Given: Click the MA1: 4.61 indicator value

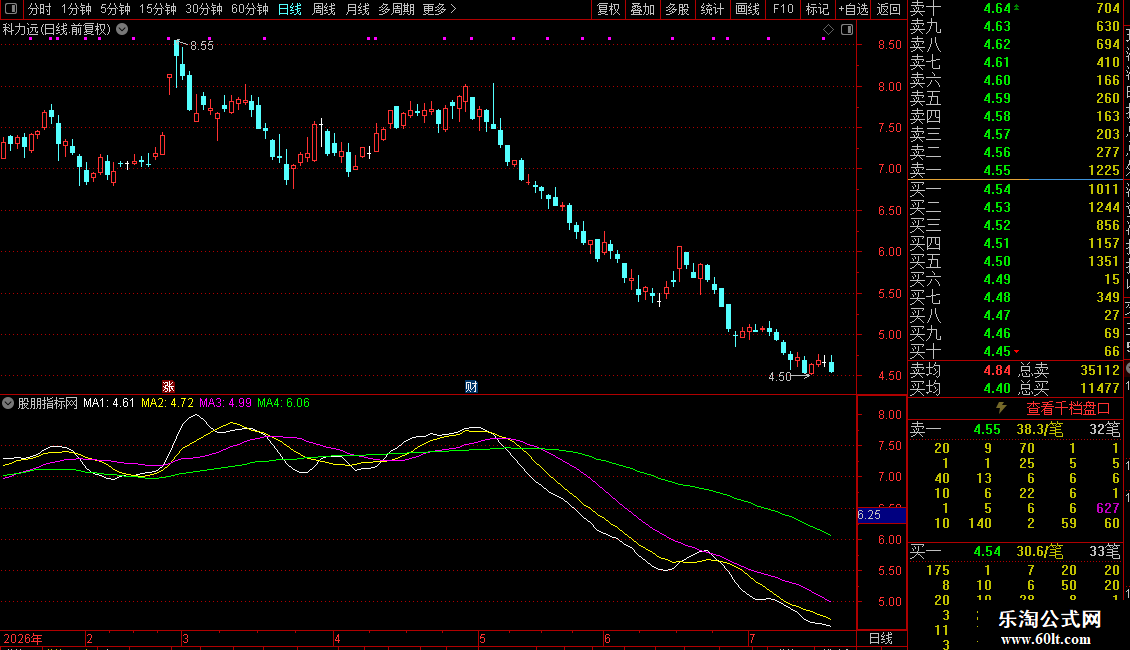Looking at the screenshot, I should (109, 403).
